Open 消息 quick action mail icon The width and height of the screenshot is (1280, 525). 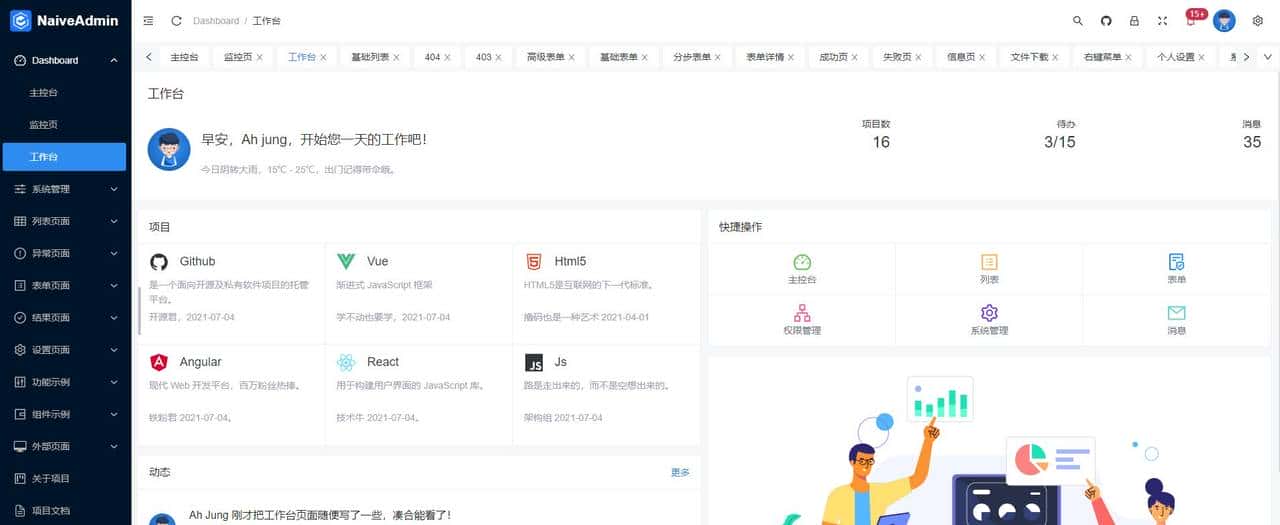[1176, 313]
